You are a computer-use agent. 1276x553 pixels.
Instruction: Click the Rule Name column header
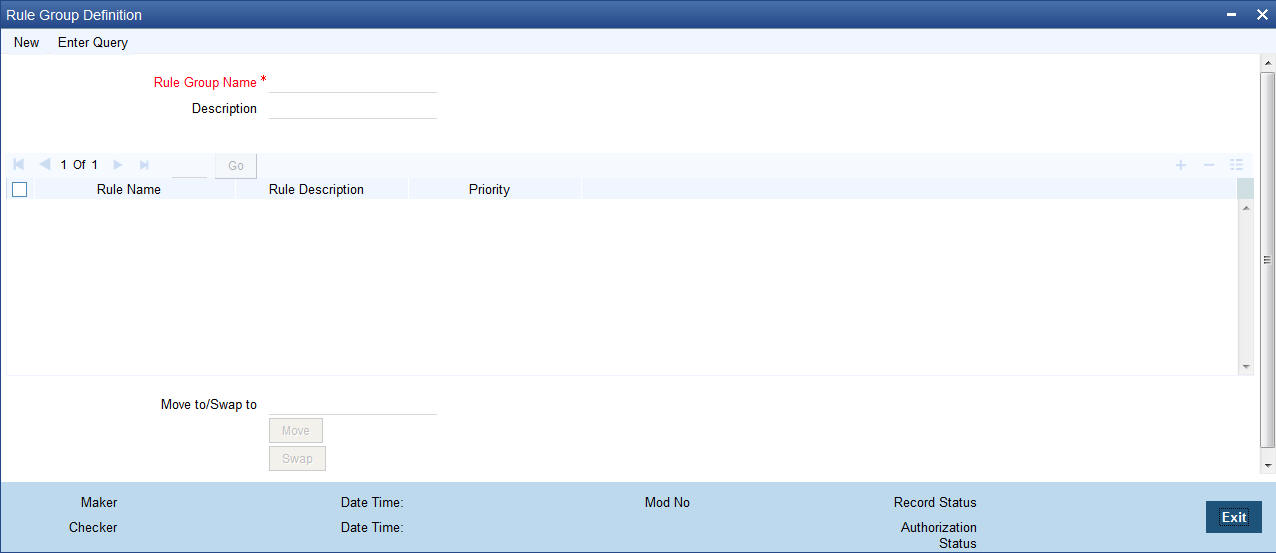[129, 189]
